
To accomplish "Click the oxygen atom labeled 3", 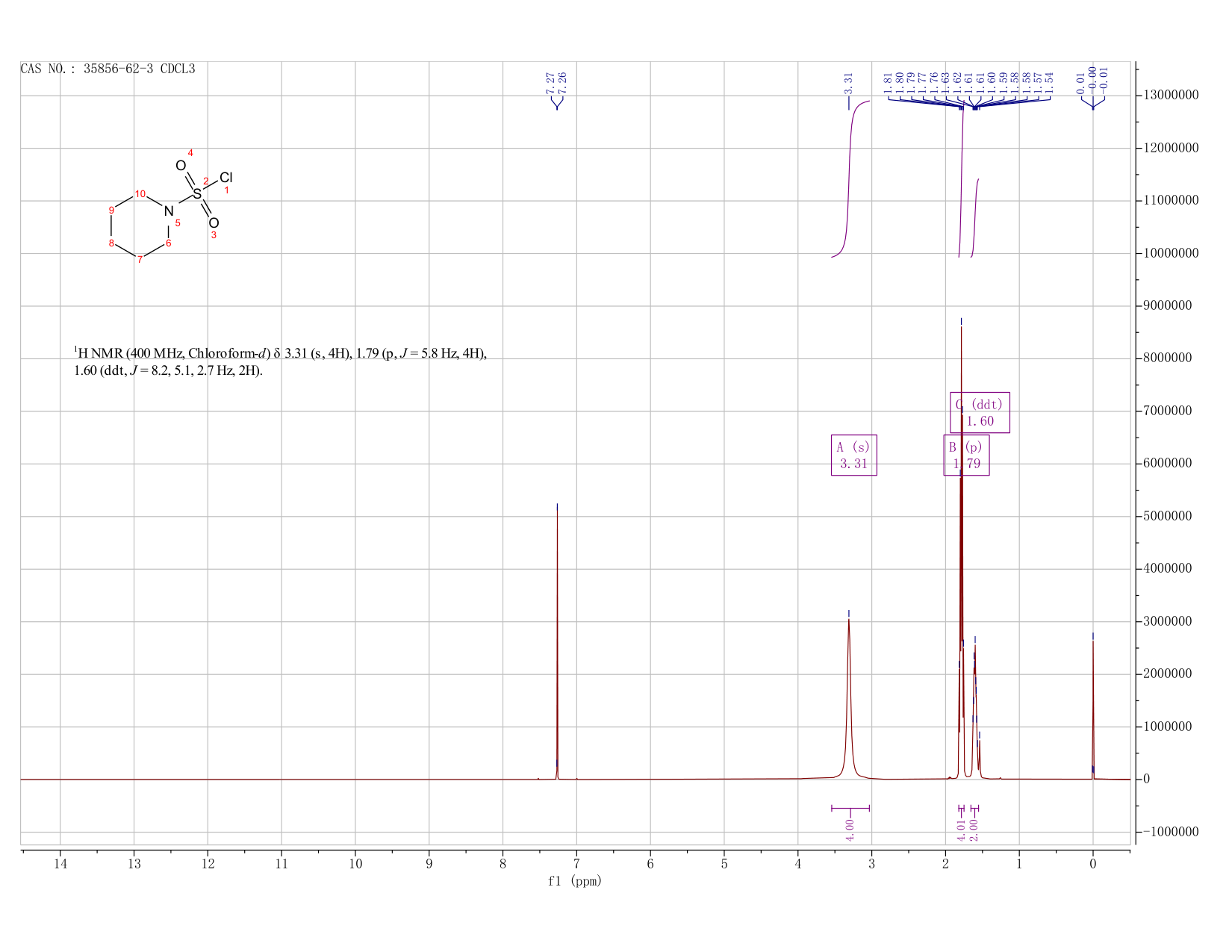I will coord(214,223).
